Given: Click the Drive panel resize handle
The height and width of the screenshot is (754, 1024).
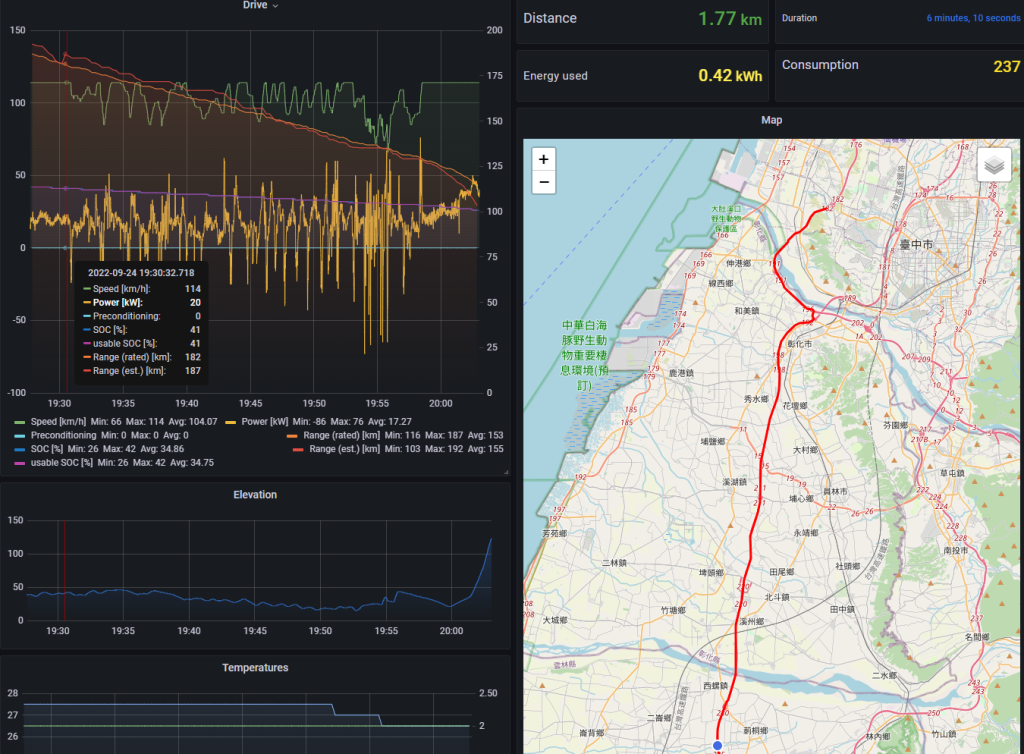Looking at the screenshot, I should pyautogui.click(x=505, y=471).
